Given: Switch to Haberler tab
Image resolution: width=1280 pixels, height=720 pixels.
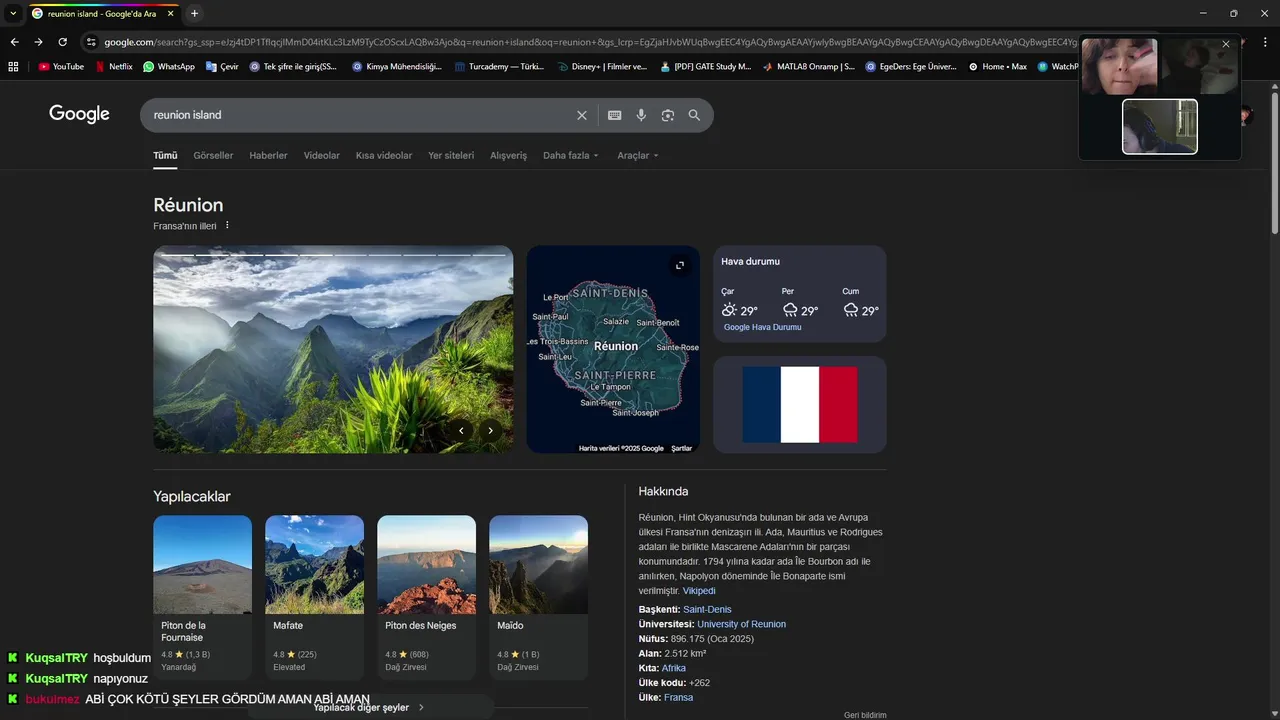Looking at the screenshot, I should [268, 155].
